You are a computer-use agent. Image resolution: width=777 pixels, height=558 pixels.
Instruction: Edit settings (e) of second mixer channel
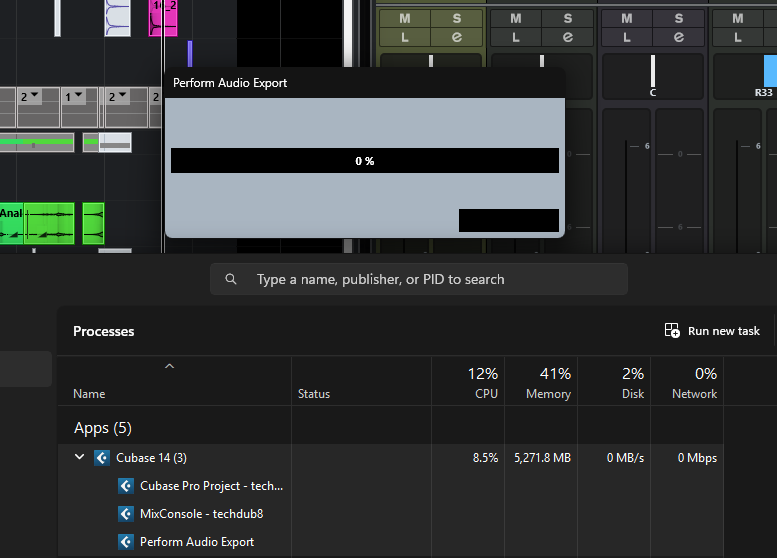tap(567, 37)
